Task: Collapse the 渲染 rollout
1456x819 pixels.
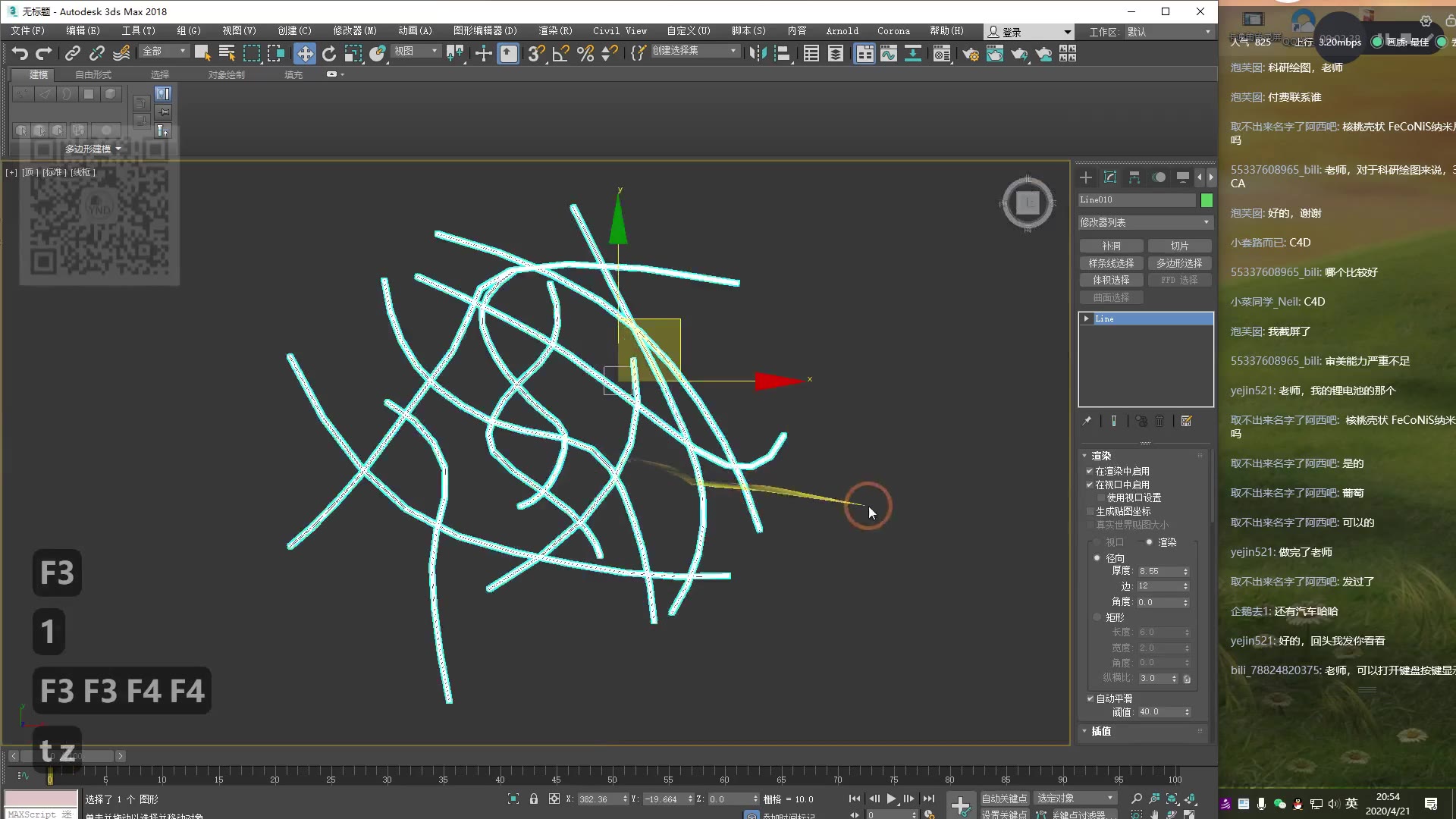Action: tap(1100, 456)
